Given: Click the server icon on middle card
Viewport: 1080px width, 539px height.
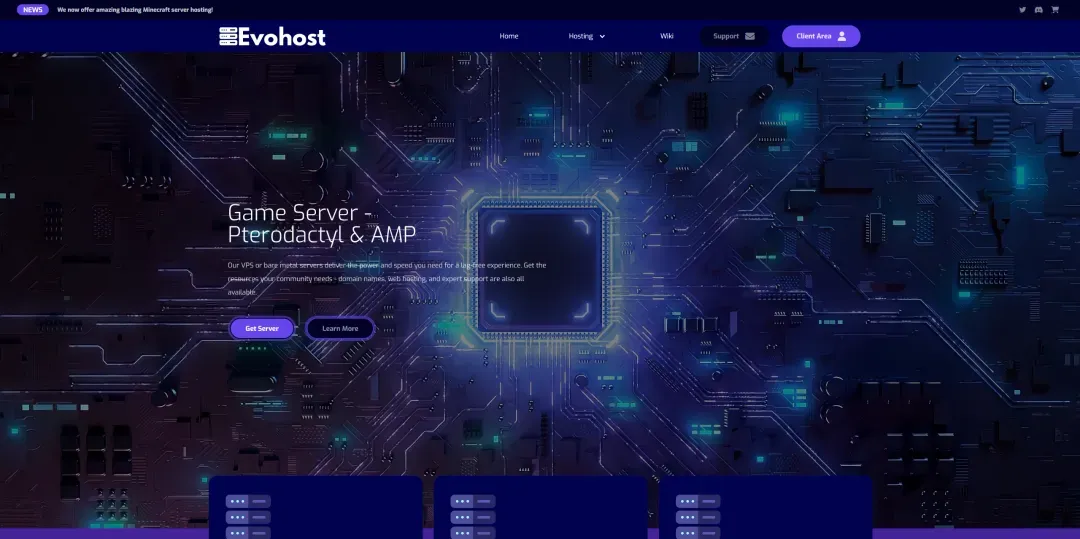Looking at the screenshot, I should pos(472,517).
